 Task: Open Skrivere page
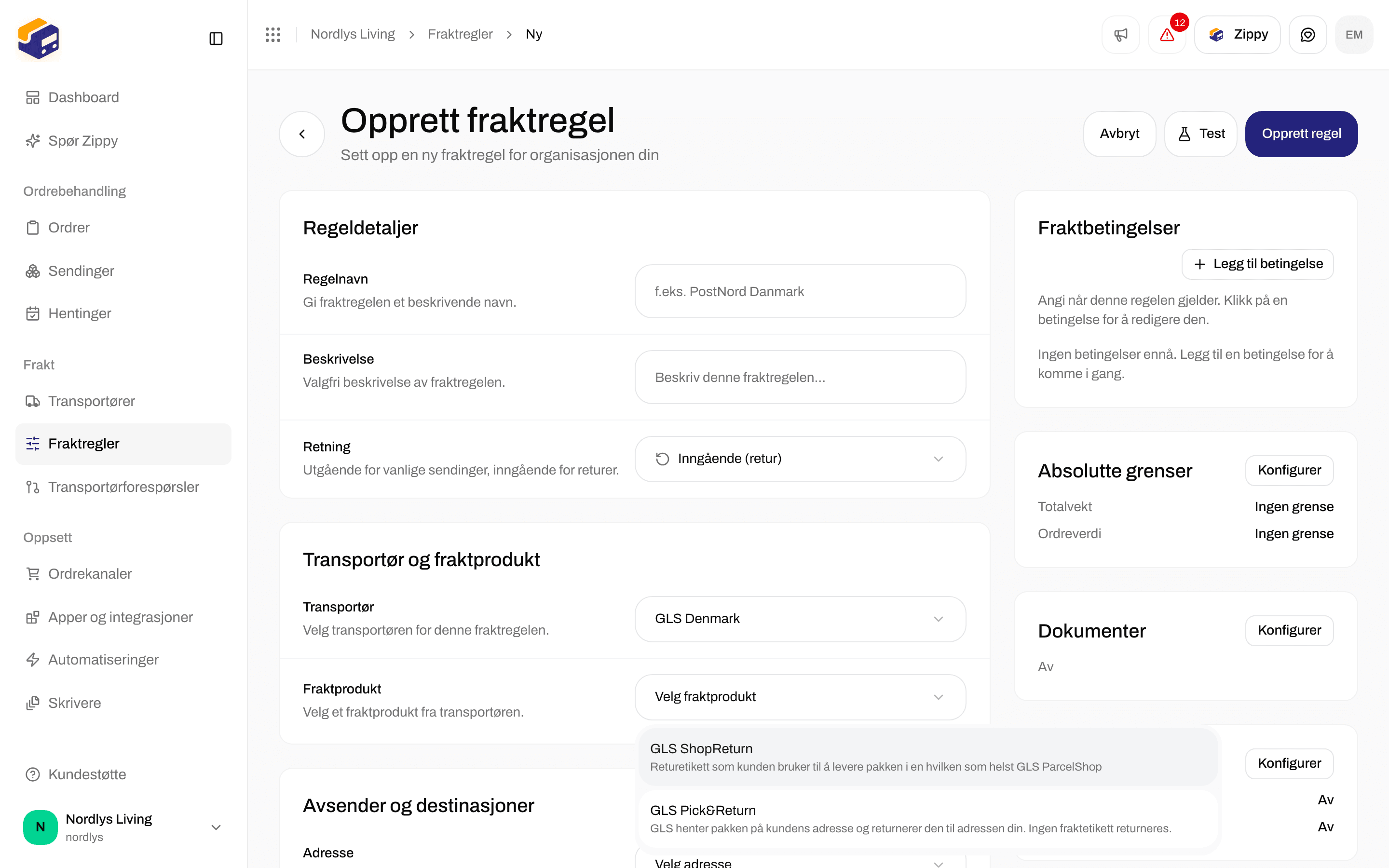coord(123,703)
